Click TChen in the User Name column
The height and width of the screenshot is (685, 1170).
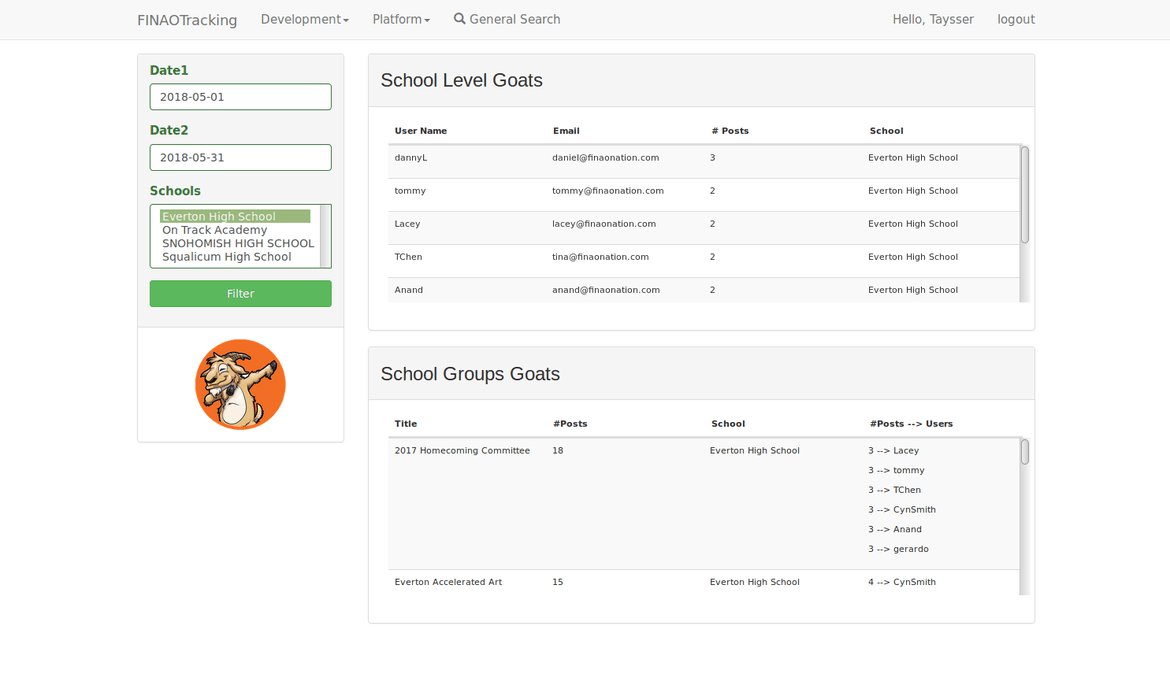point(408,257)
